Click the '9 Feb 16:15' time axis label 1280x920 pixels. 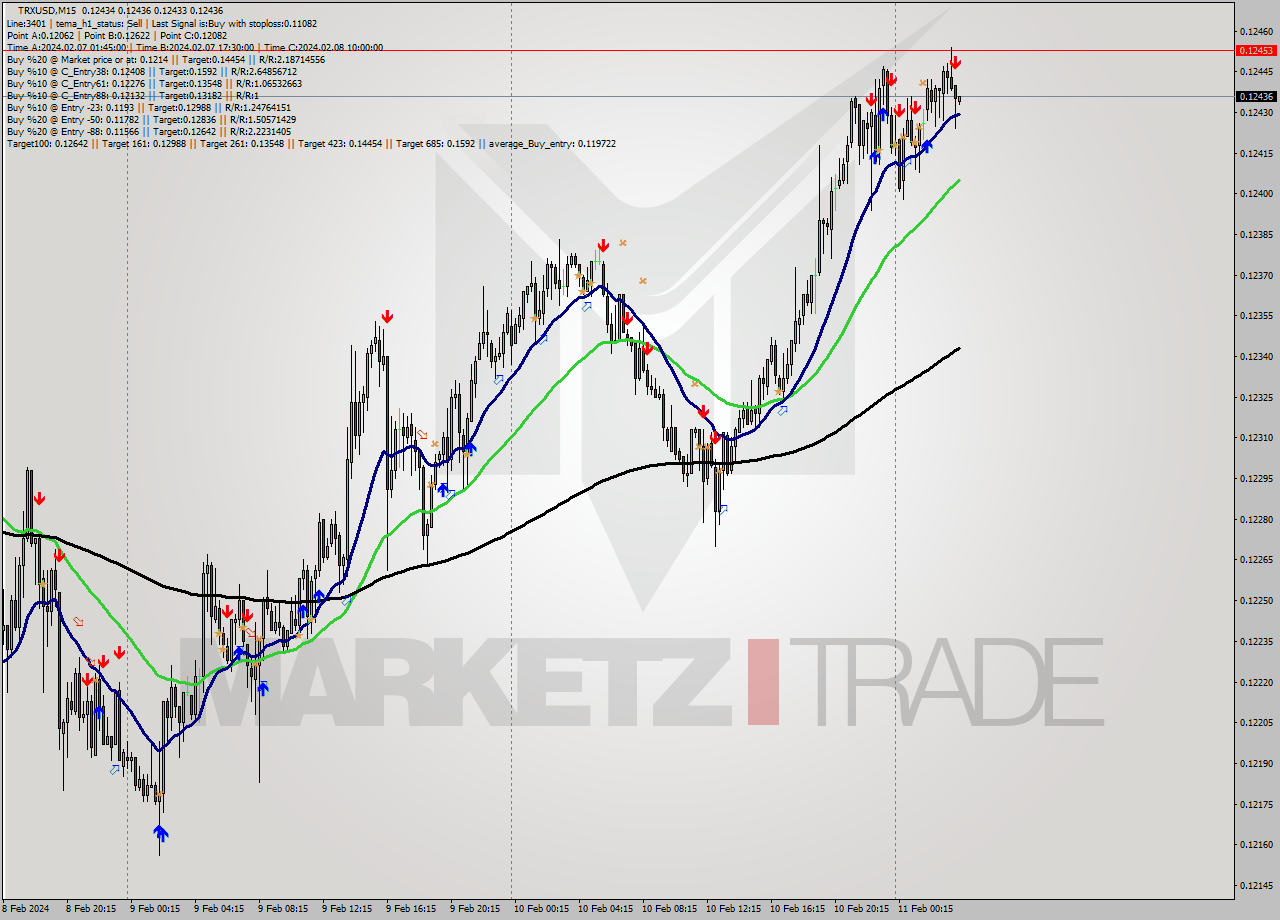411,909
